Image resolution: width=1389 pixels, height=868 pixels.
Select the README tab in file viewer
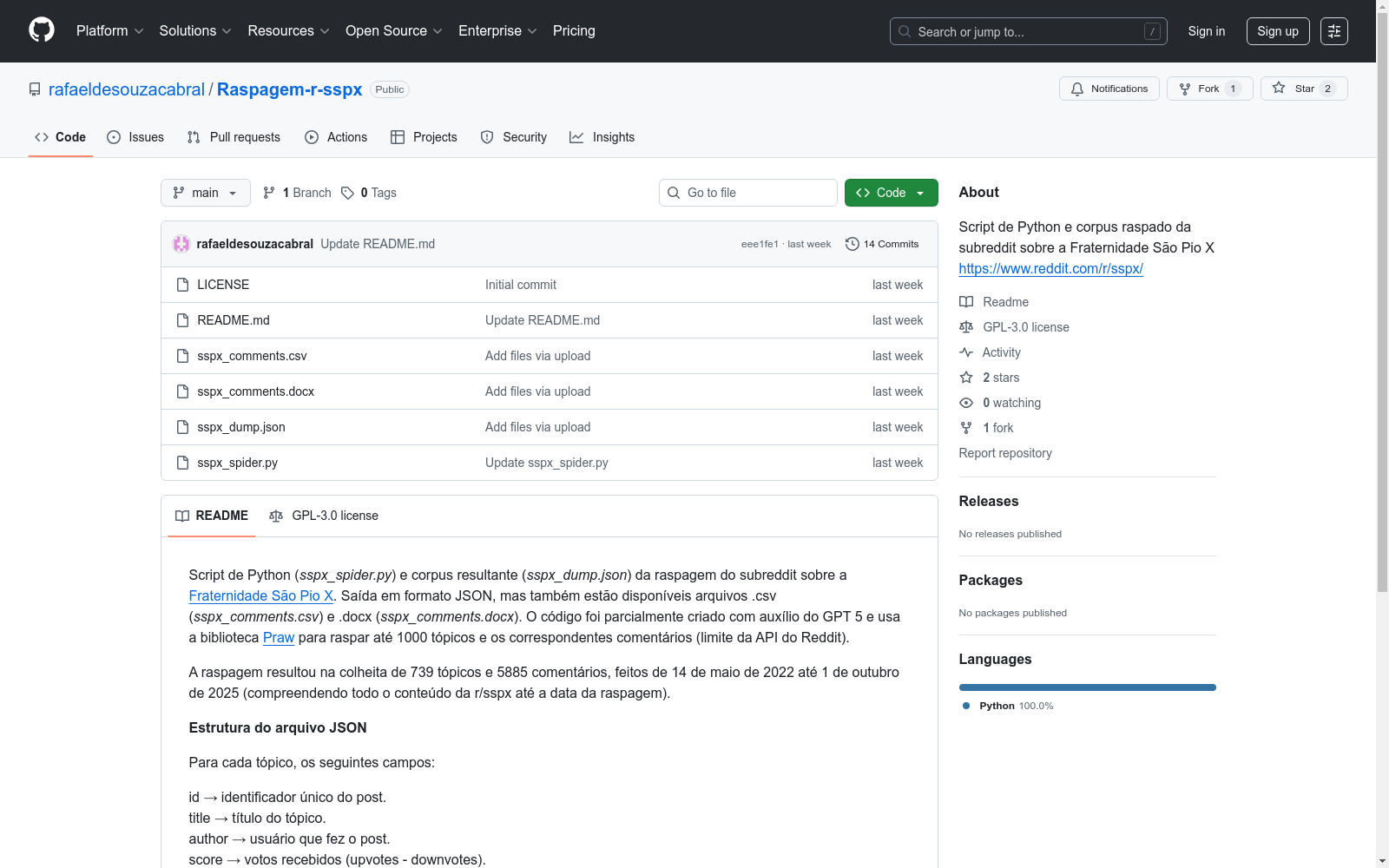pyautogui.click(x=212, y=516)
